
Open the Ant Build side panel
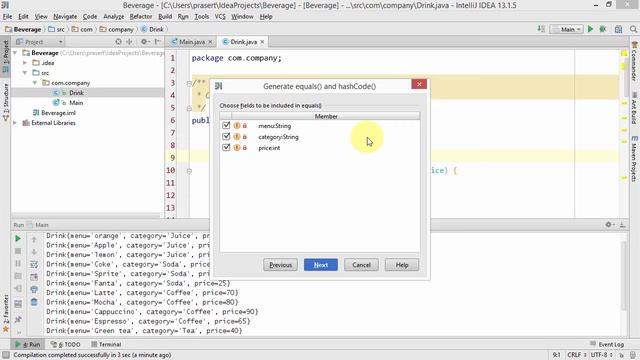click(634, 109)
